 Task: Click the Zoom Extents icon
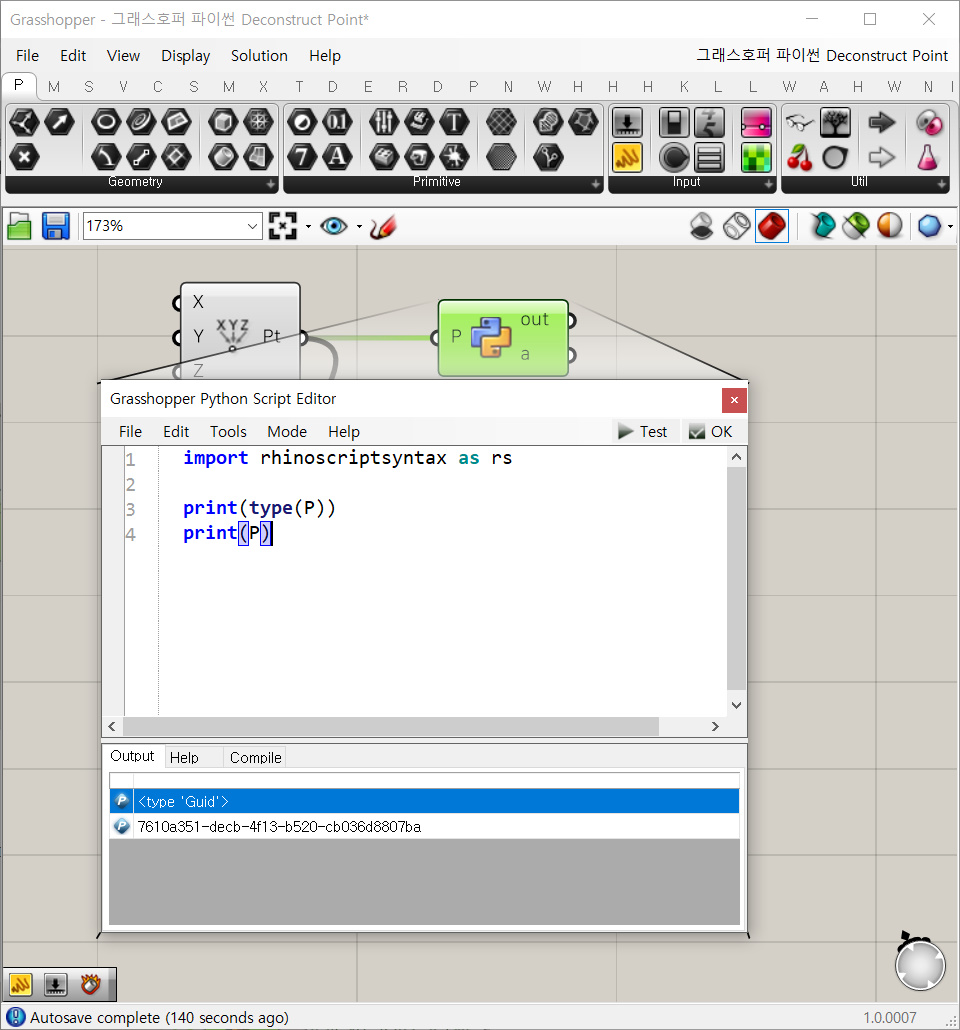[x=283, y=226]
